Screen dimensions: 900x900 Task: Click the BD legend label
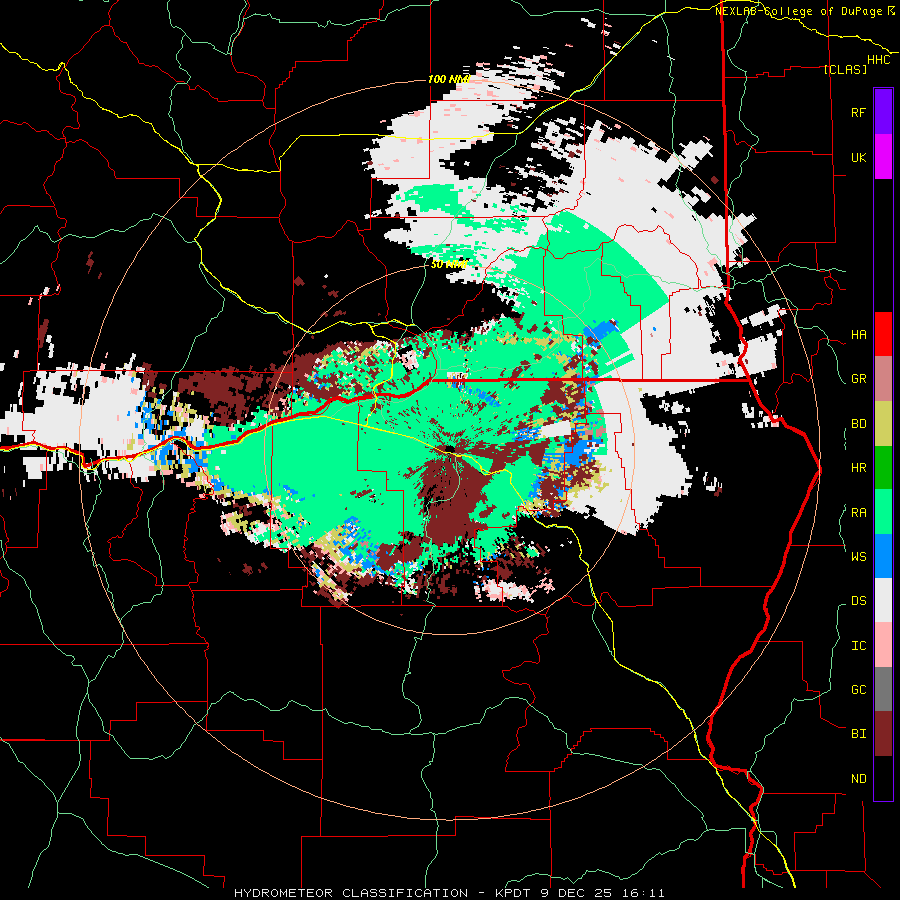click(x=858, y=424)
